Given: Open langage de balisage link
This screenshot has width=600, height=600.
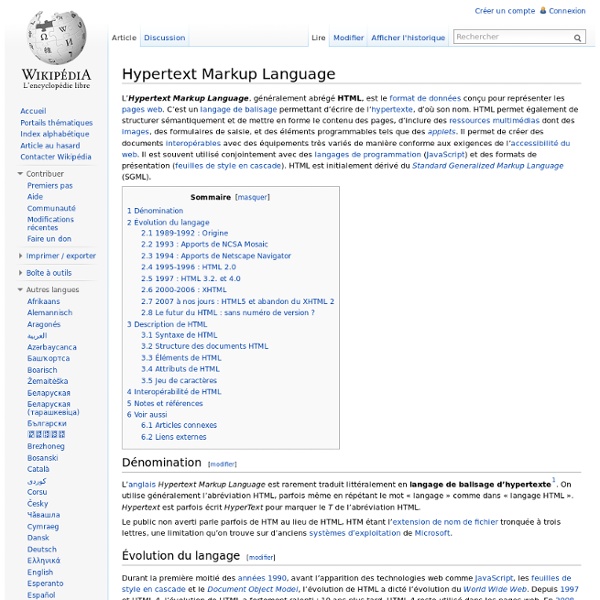Looking at the screenshot, I should [x=238, y=109].
